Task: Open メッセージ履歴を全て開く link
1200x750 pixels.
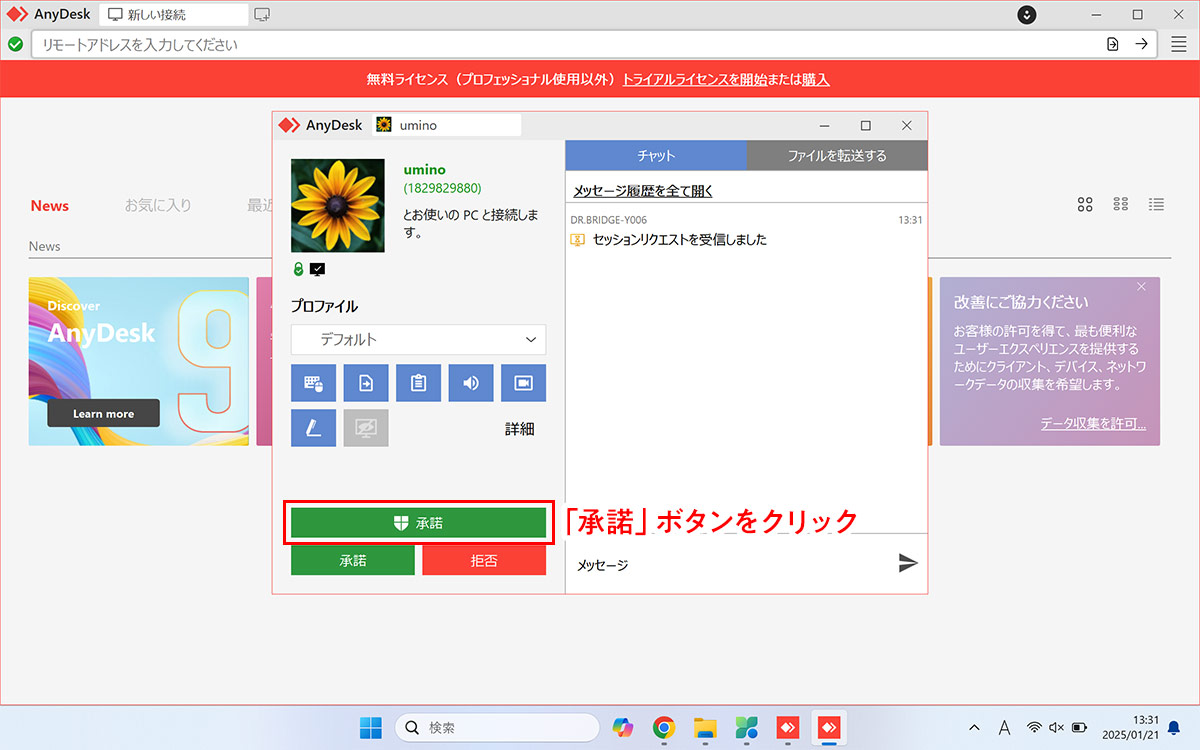Action: pyautogui.click(x=642, y=190)
